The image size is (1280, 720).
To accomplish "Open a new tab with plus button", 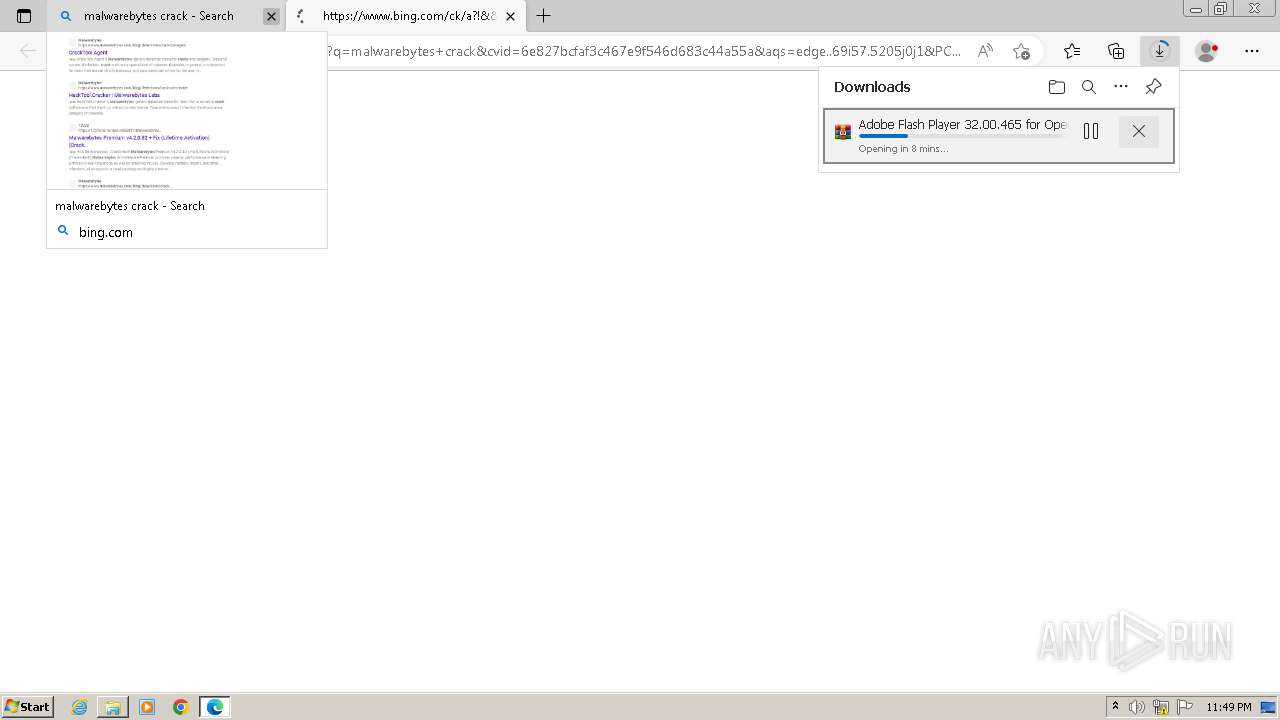I will click(x=543, y=16).
